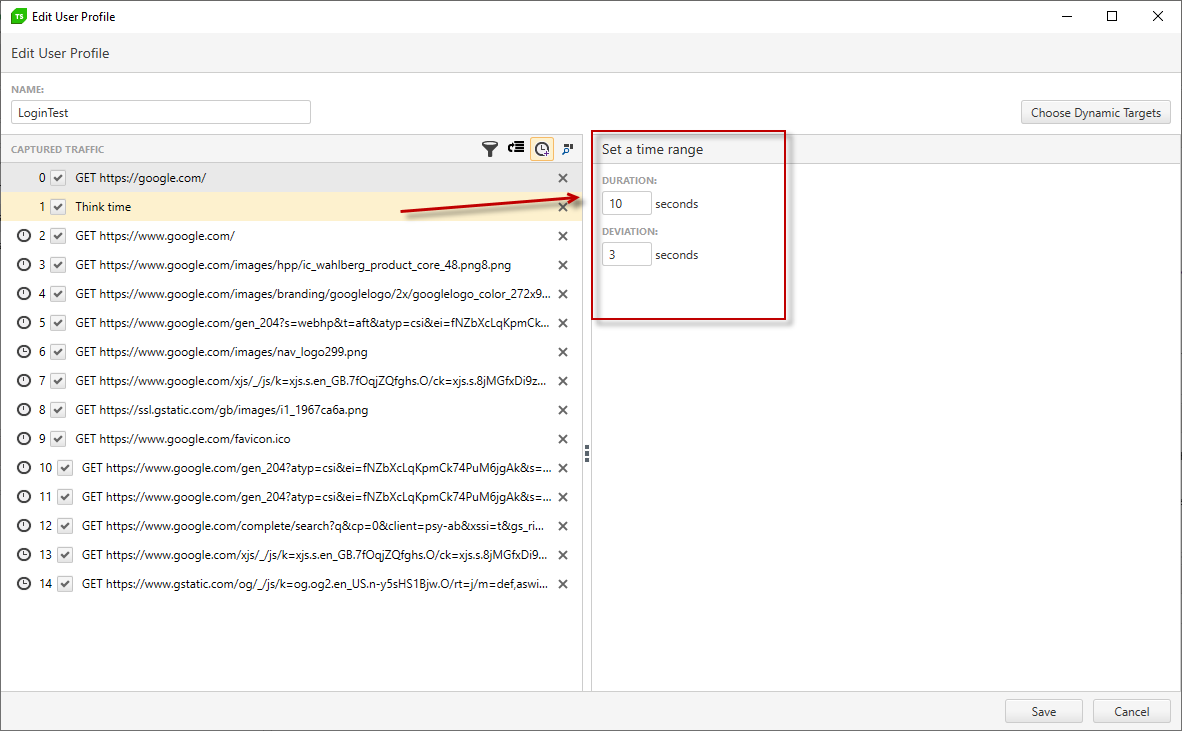The image size is (1182, 731).
Task: Toggle checkbox on row 13 xjs request
Action: tap(65, 555)
